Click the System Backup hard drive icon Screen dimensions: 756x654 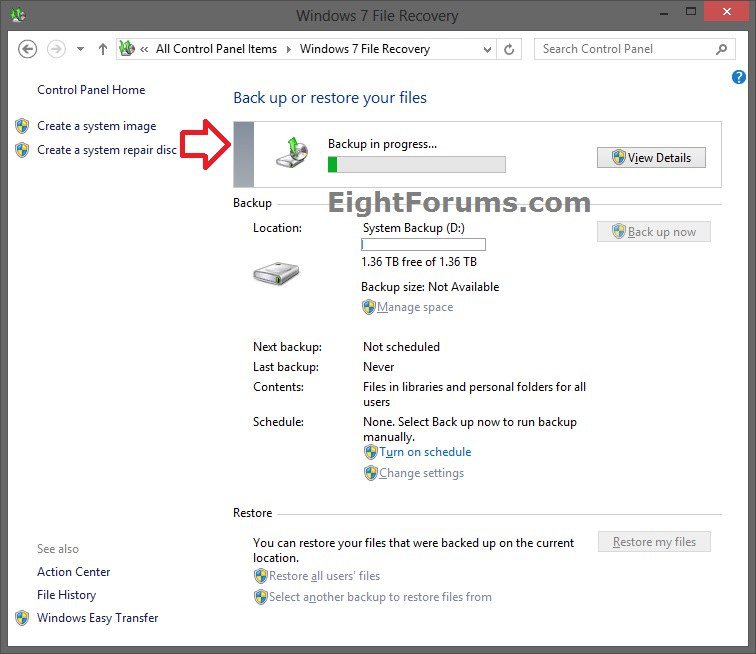click(x=277, y=274)
